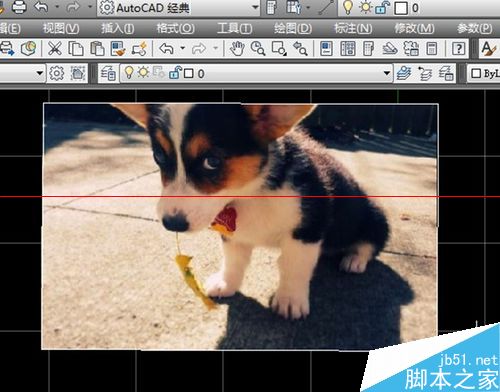Click the Undo arrow in the quick access bar
500x392 pixels.
(41, 7)
